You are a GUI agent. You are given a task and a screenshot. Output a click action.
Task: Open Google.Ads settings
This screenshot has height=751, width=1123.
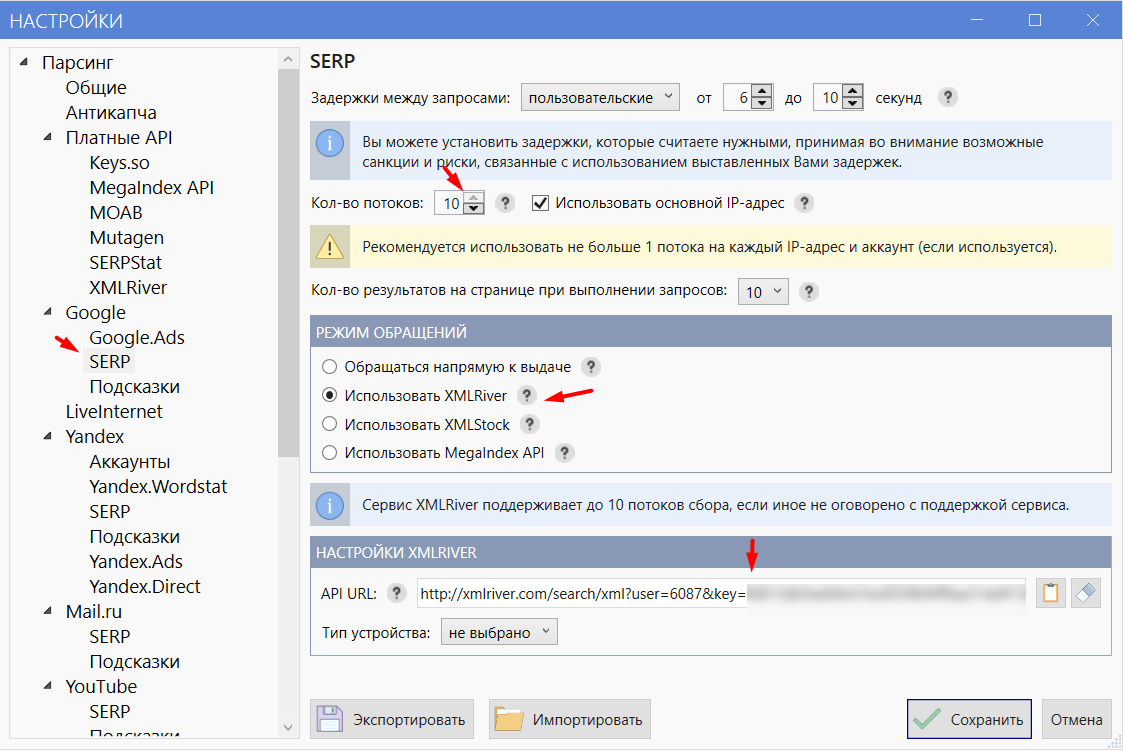137,337
